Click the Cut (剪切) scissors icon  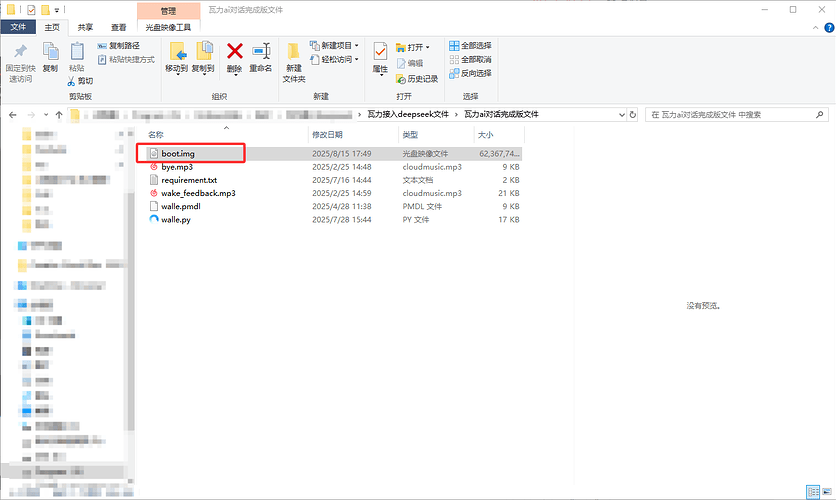[x=80, y=81]
